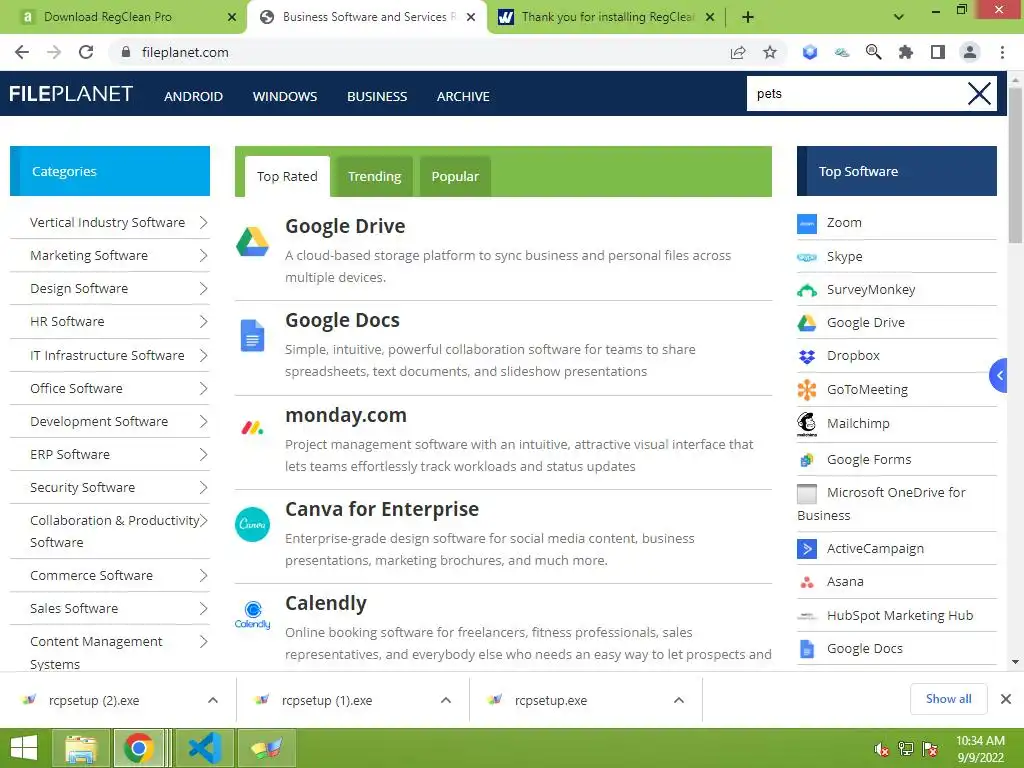Viewport: 1024px width, 768px height.
Task: Open the WINDOWS menu item
Action: click(x=285, y=97)
